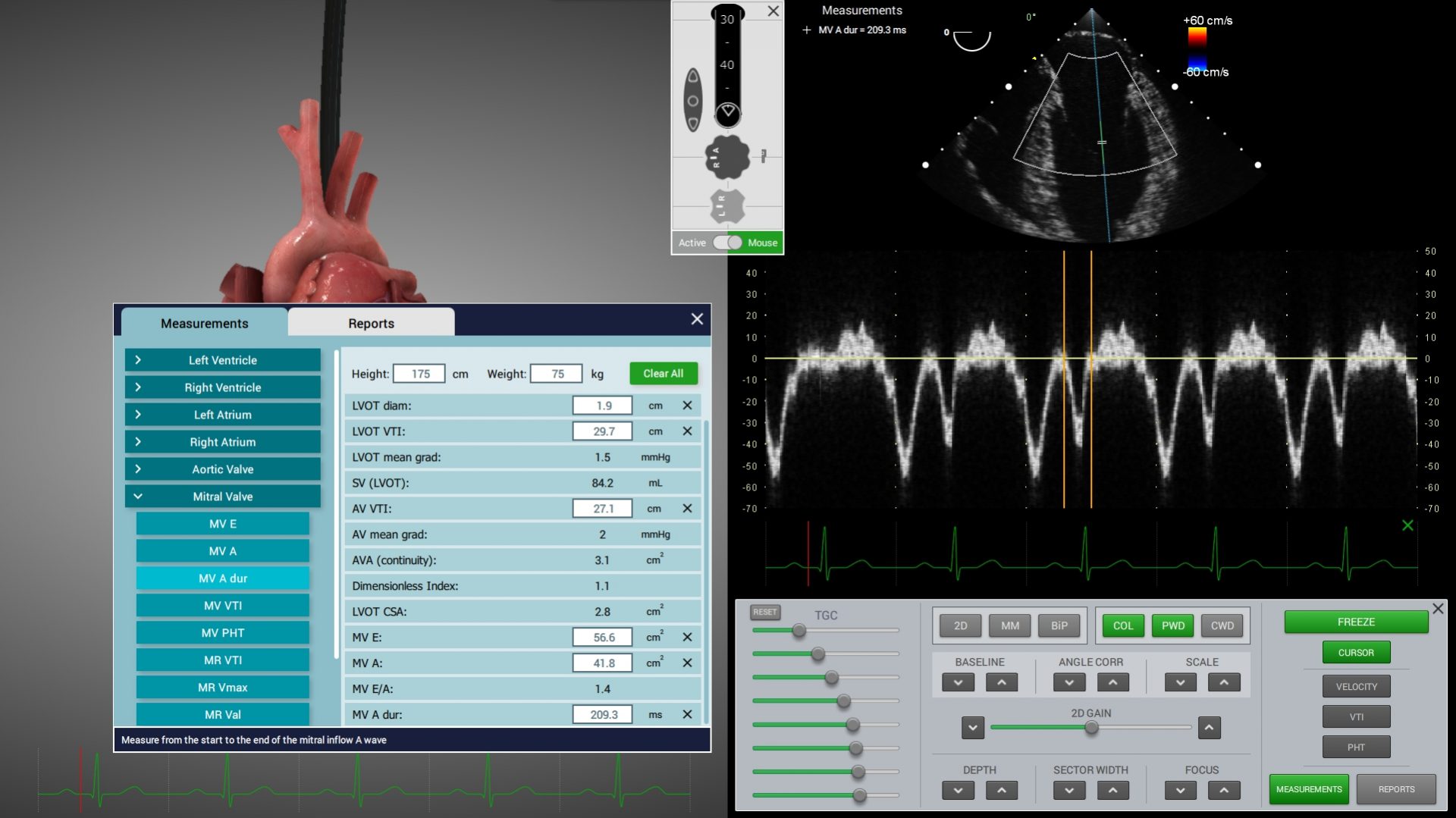Decrease imaging depth
1456x818 pixels.
pos(958,790)
